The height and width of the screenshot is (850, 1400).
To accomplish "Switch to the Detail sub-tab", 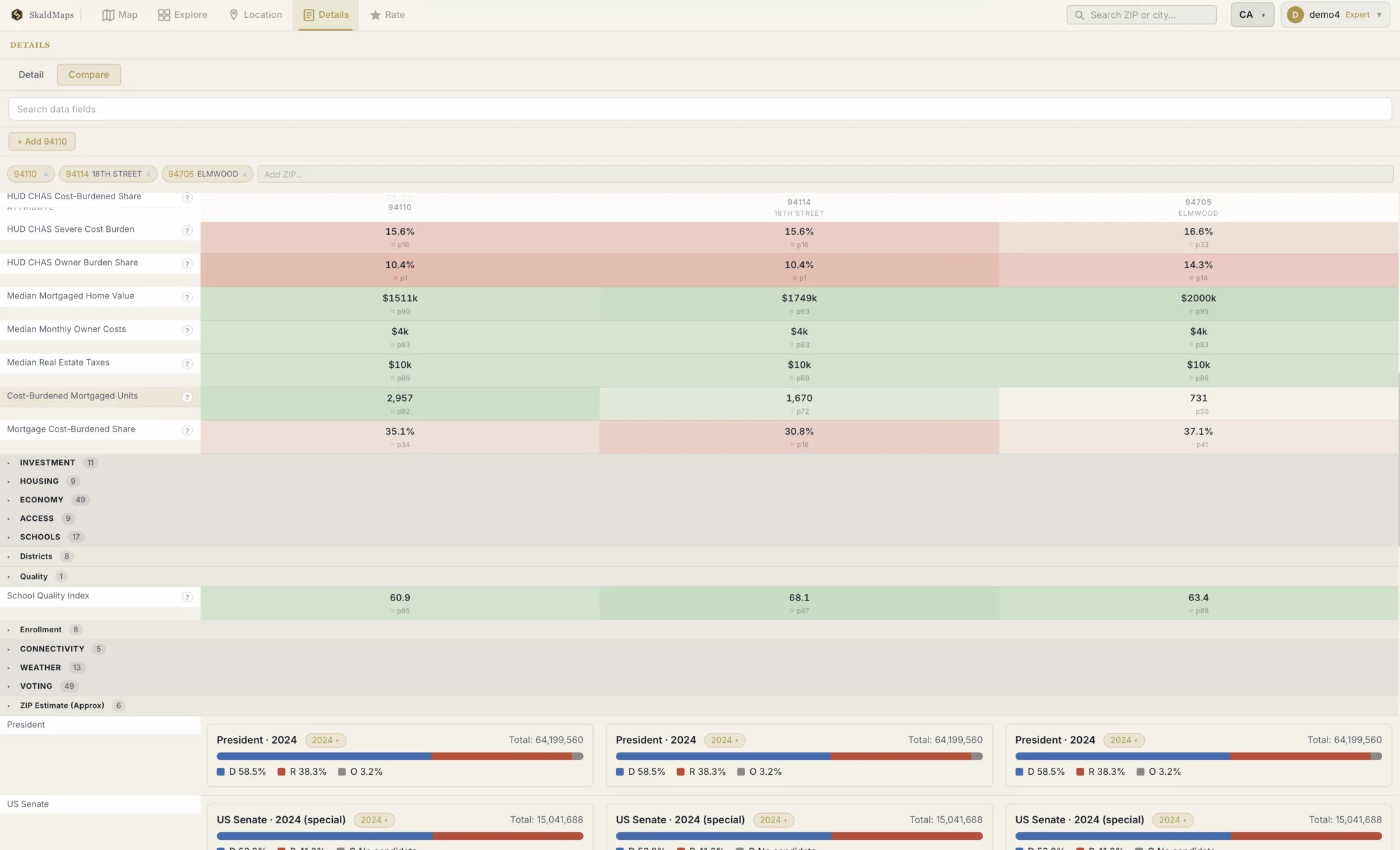I will coord(31,74).
